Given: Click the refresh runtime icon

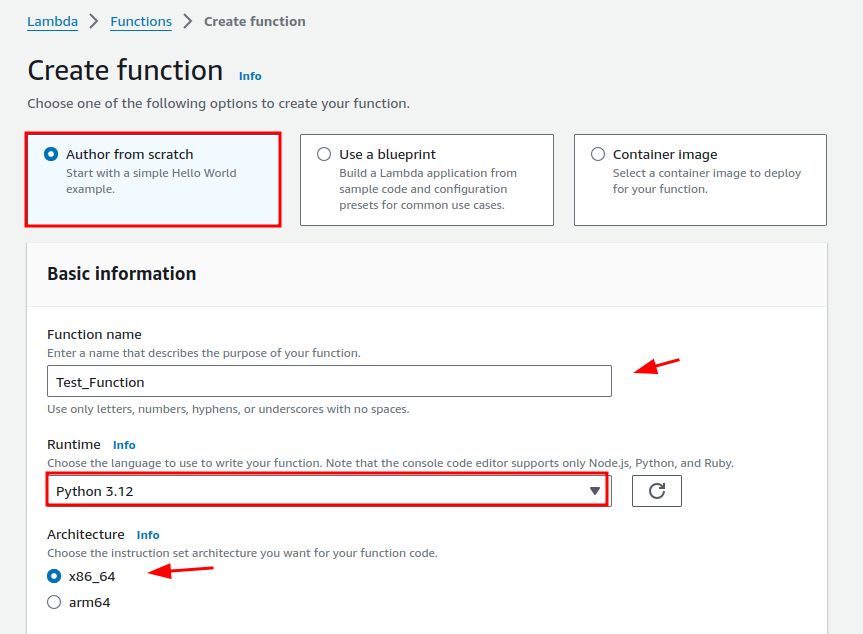Looking at the screenshot, I should [656, 491].
